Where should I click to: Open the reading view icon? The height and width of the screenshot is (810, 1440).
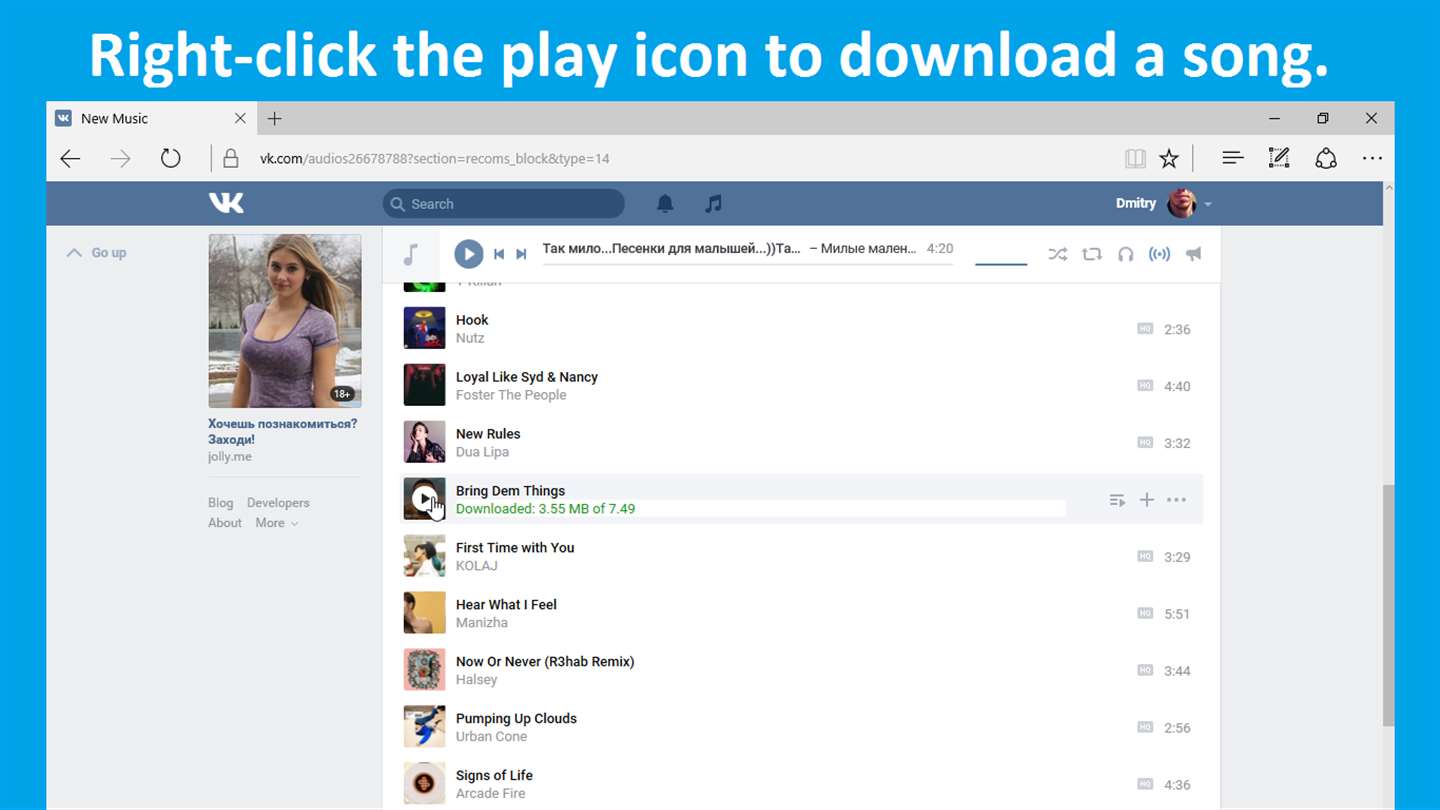1134,158
